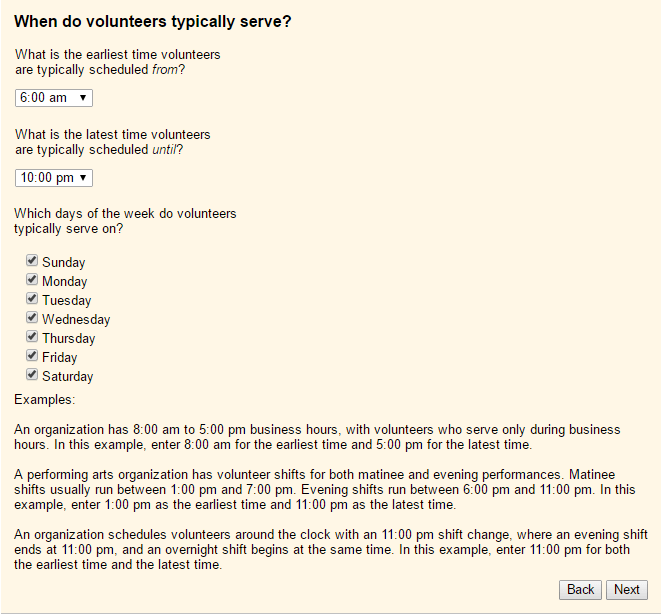Screen dimensions: 661x614
Task: Expand the 10:00 pm latest time dropdown
Action: click(54, 177)
